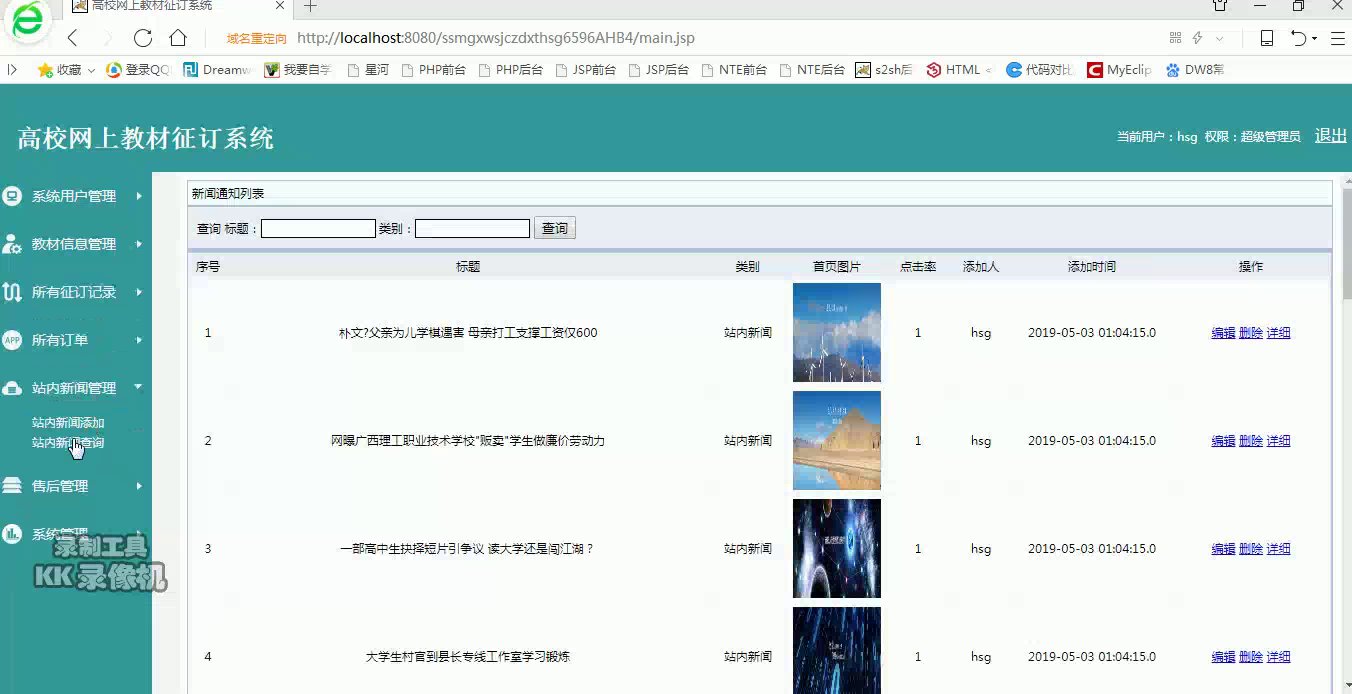Click the wind turbine thumbnail in row 1
This screenshot has height=694, width=1352.
coord(837,332)
